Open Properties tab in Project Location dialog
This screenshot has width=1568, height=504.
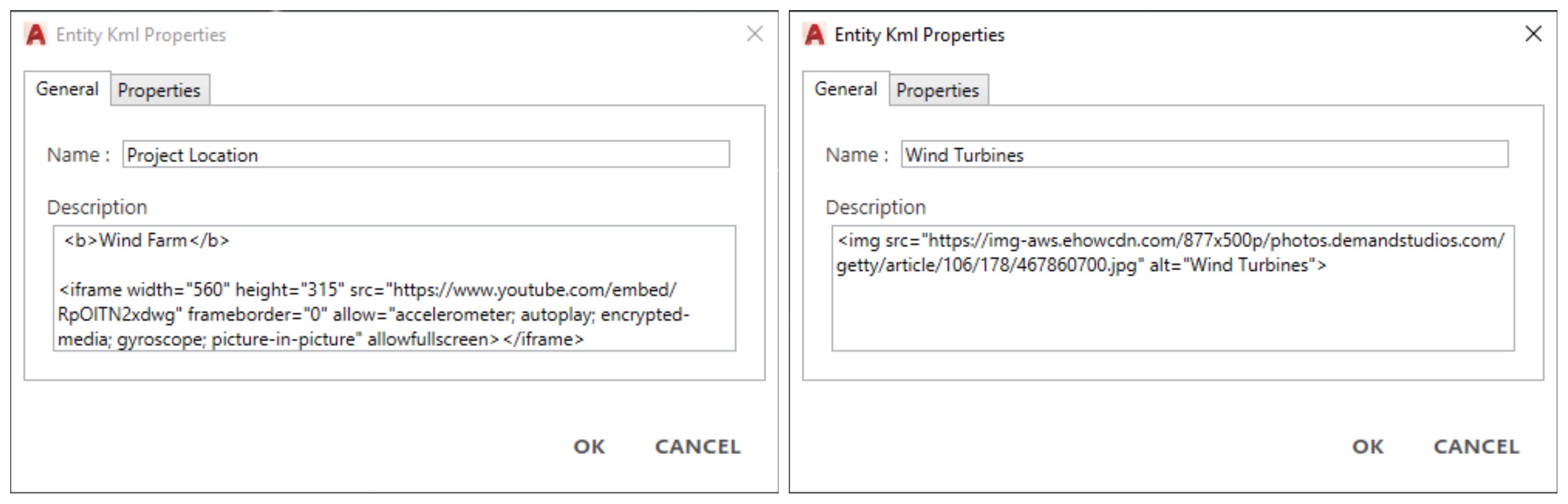(x=159, y=90)
